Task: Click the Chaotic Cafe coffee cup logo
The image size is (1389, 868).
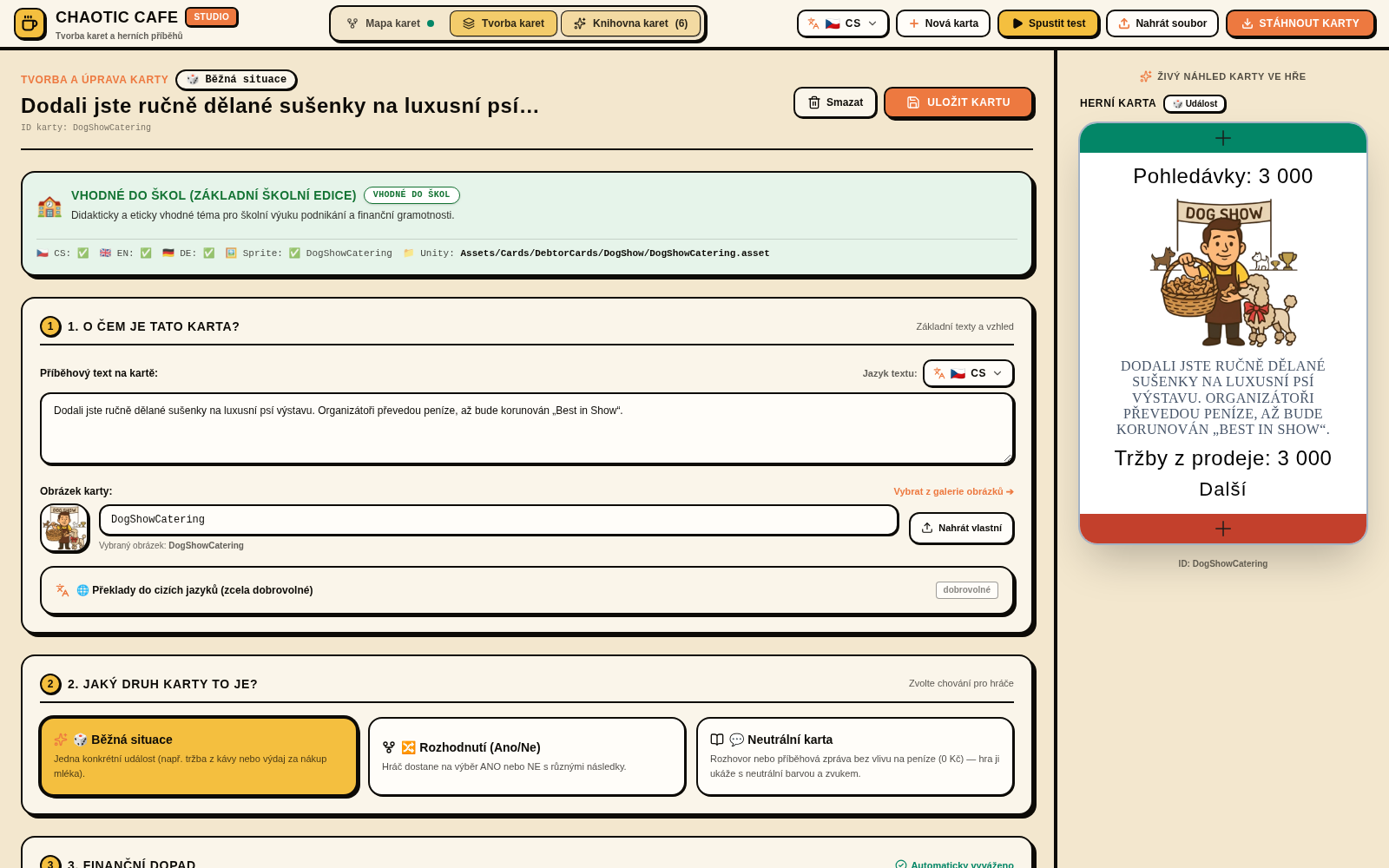Action: [x=30, y=23]
